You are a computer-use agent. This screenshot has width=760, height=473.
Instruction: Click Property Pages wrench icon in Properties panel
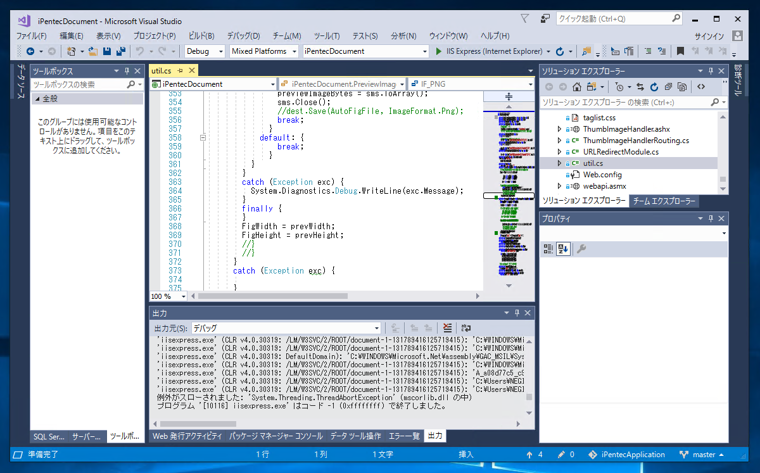click(x=581, y=249)
